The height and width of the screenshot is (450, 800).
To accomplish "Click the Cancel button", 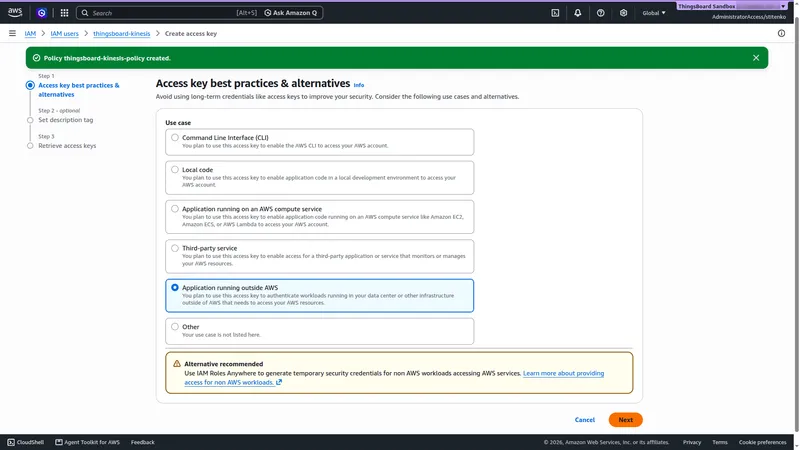I will click(x=585, y=420).
